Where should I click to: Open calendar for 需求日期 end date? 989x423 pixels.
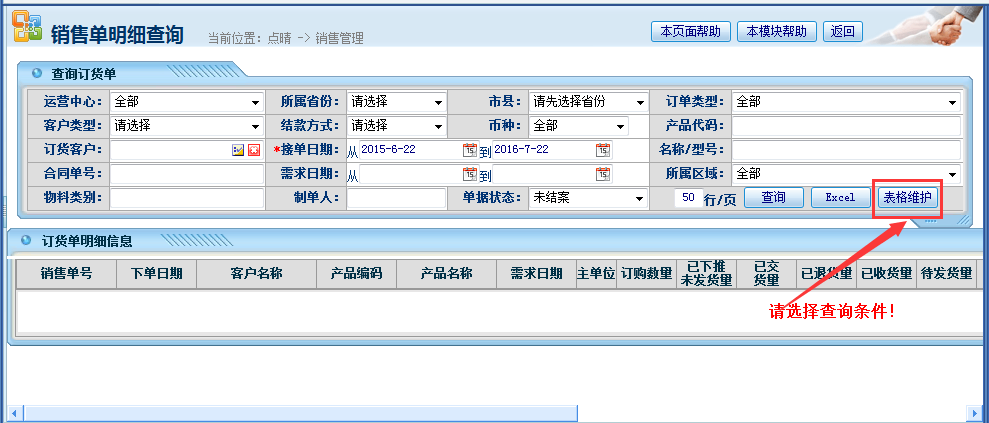pos(602,174)
